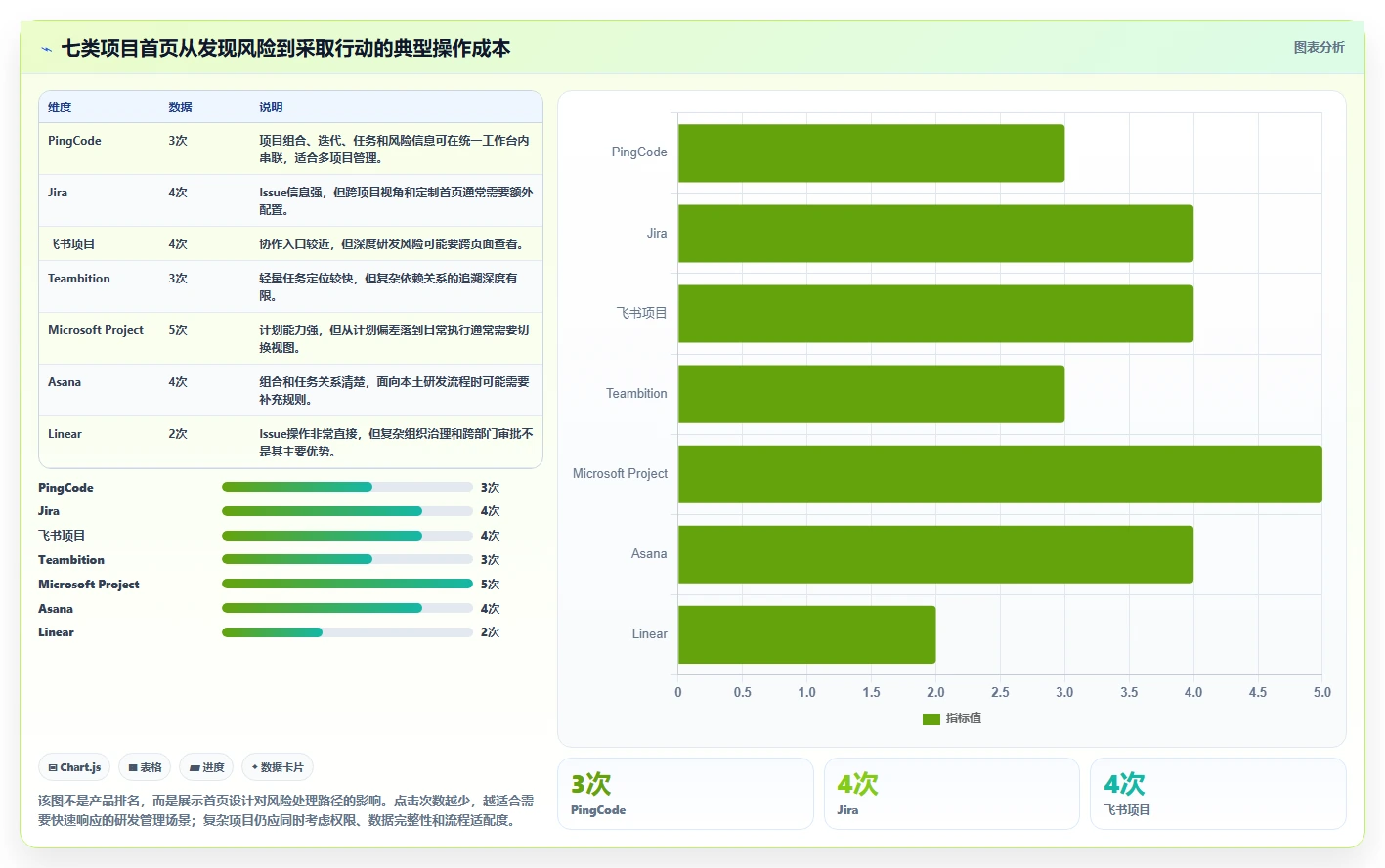This screenshot has width=1385, height=868.
Task: Toggle the 指标值 legend swatch
Action: [x=931, y=718]
